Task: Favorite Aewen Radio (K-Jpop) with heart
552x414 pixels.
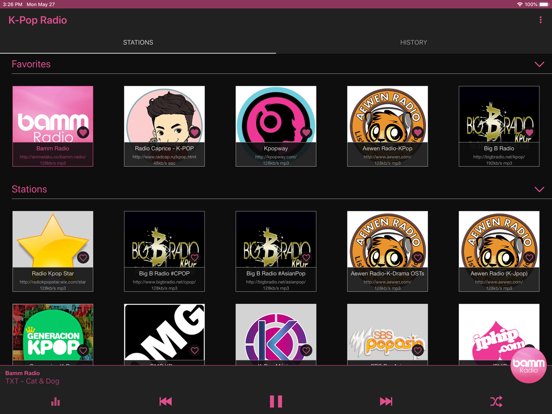Action: pos(529,257)
